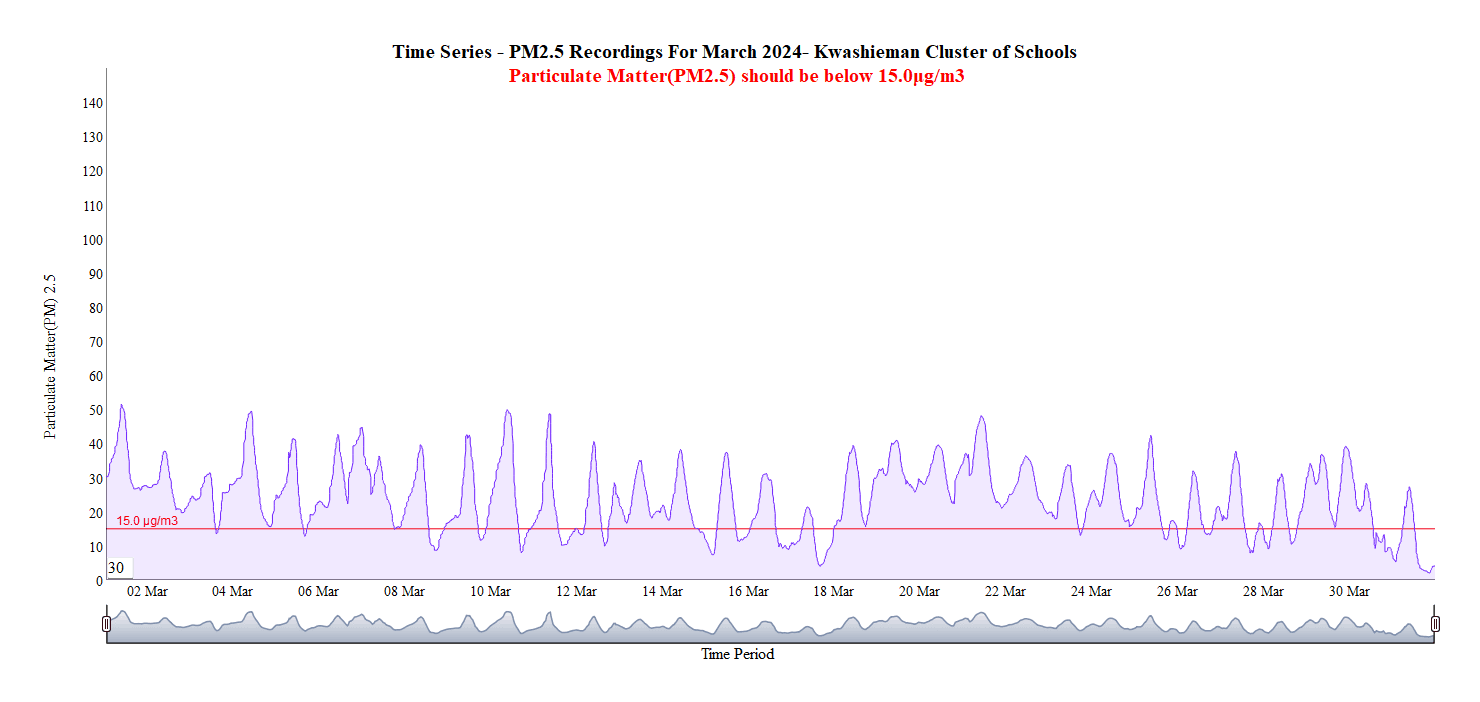Screen dimensions: 1480x702
Task: Click the '04 Mar' date tick label
Action: tap(232, 592)
